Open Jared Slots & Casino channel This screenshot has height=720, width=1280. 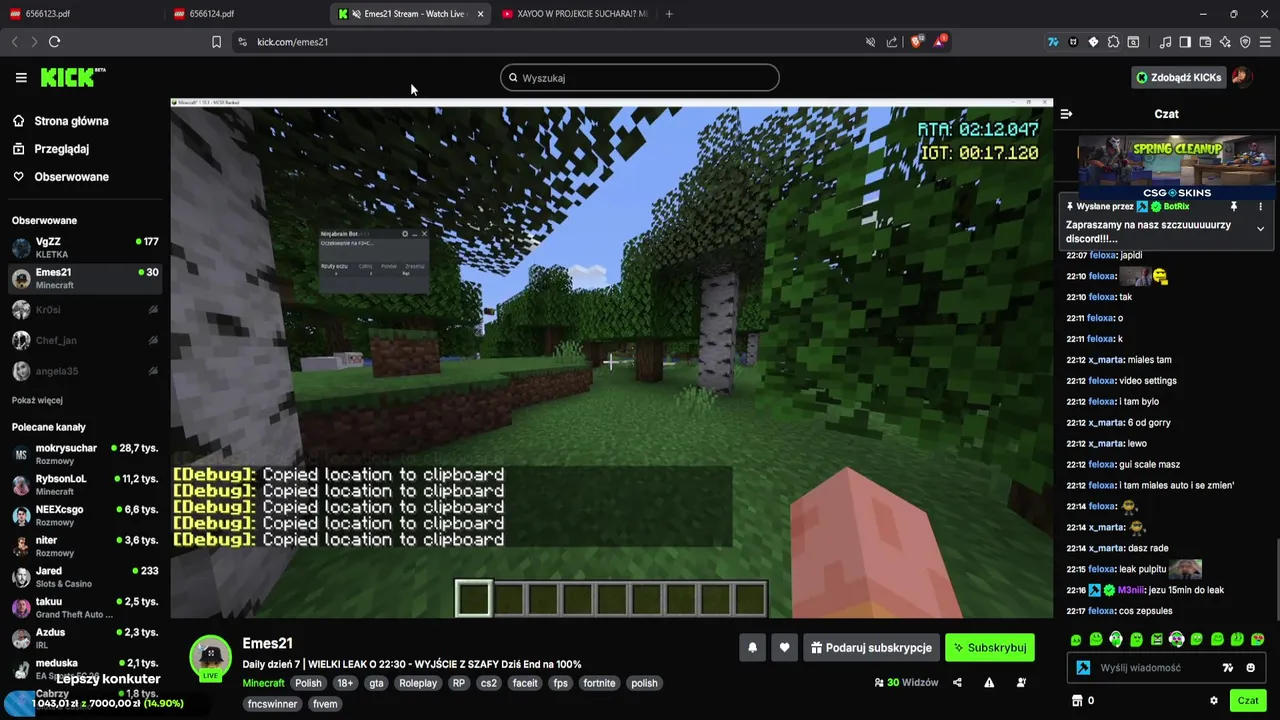[85, 577]
